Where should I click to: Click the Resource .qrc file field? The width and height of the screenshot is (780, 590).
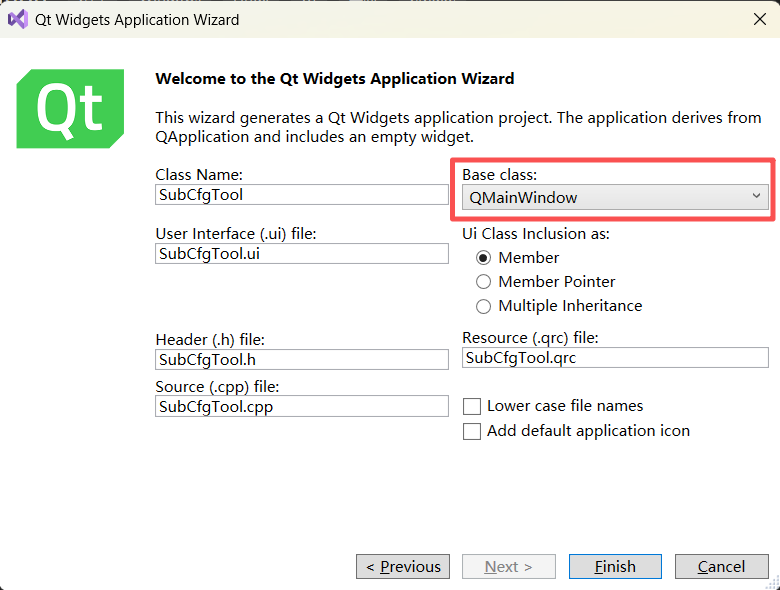[615, 358]
